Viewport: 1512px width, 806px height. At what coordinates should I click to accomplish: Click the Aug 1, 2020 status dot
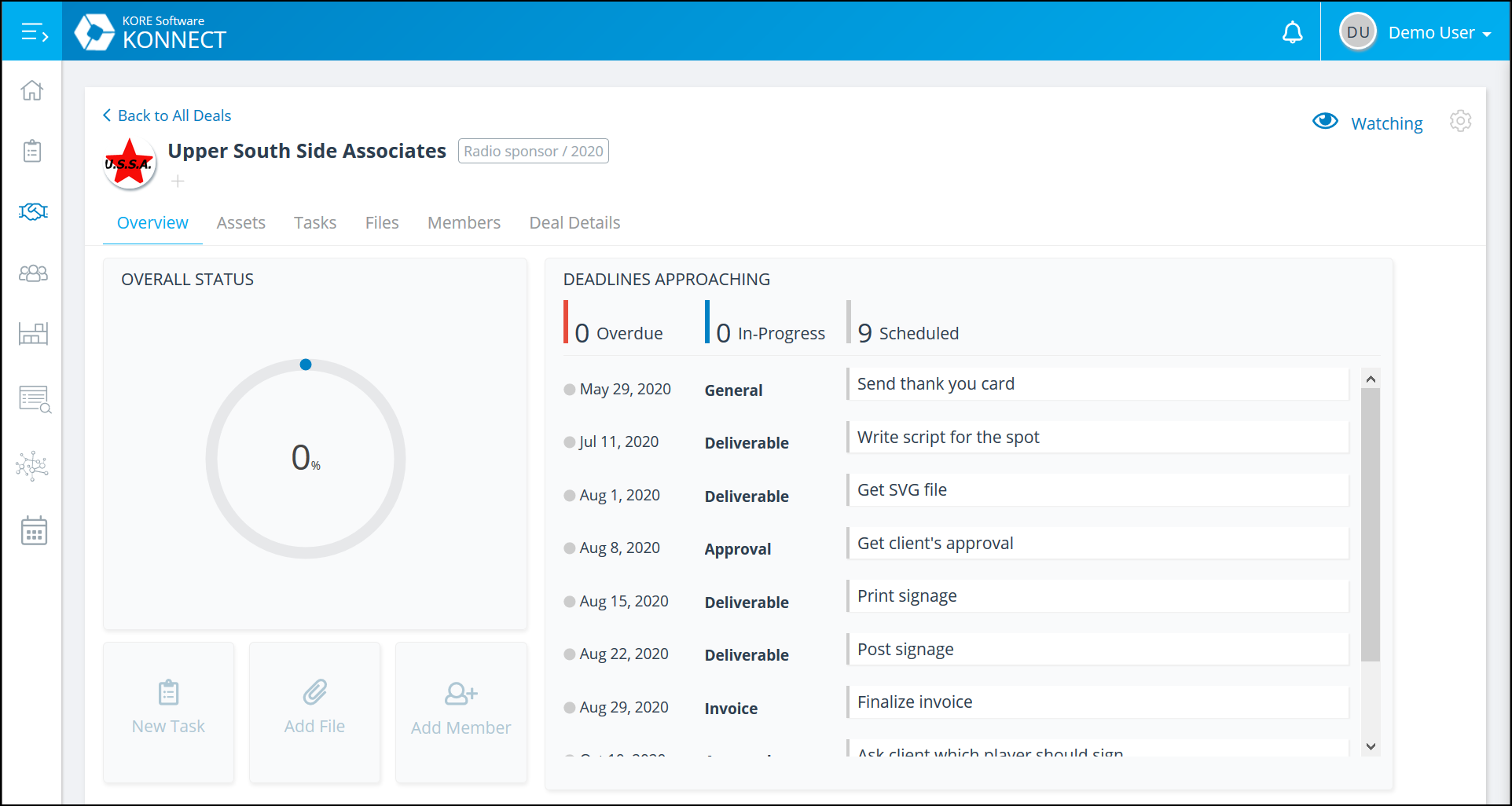coord(570,496)
